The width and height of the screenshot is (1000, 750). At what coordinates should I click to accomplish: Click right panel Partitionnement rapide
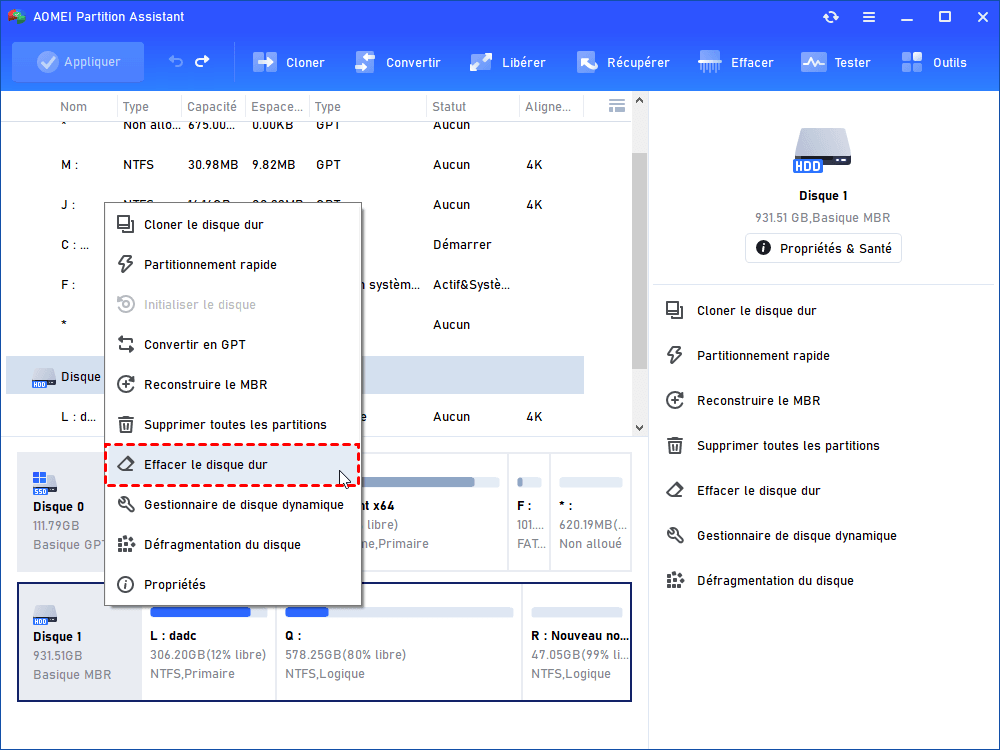[x=763, y=356]
